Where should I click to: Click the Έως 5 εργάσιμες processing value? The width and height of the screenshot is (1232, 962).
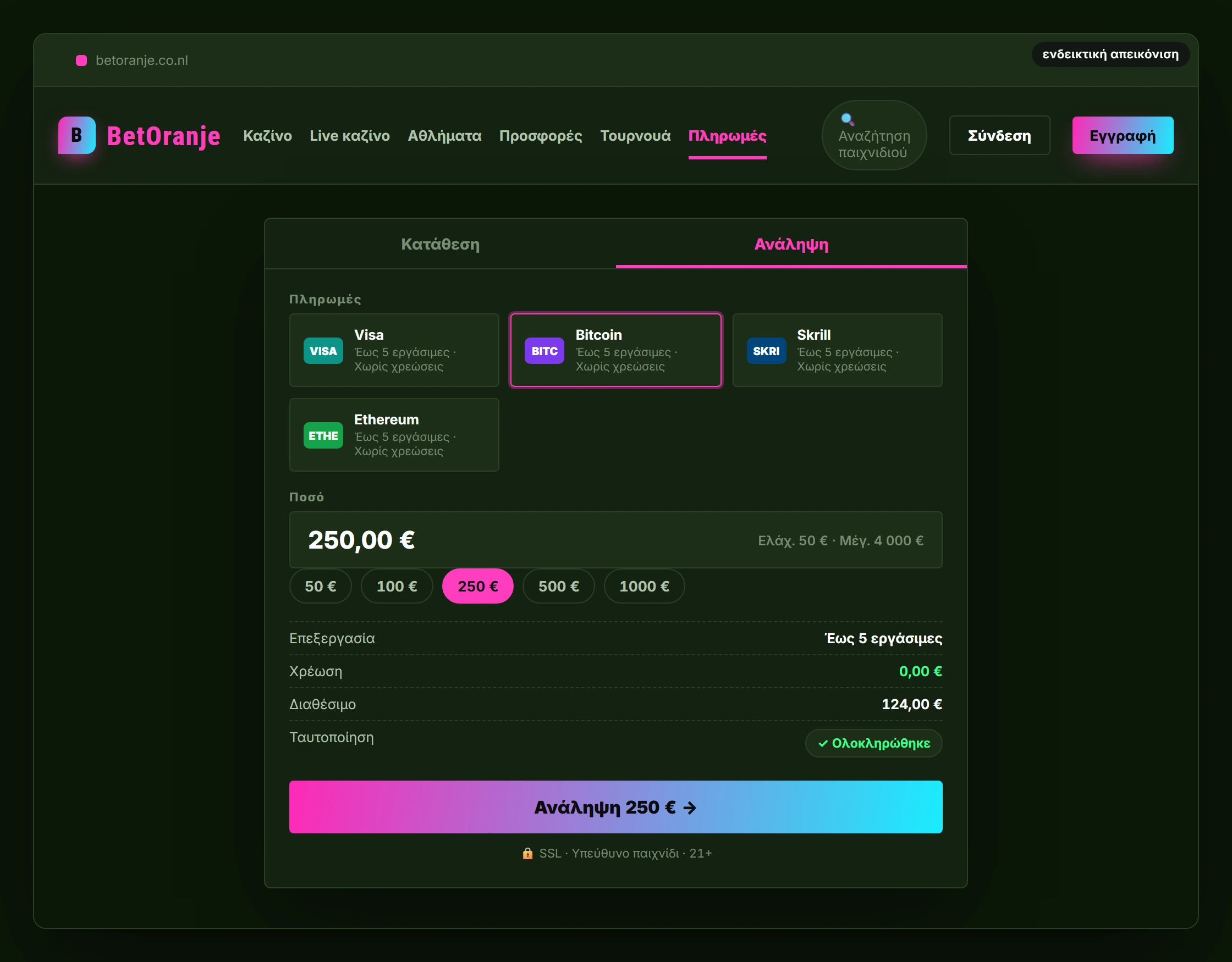(x=883, y=638)
